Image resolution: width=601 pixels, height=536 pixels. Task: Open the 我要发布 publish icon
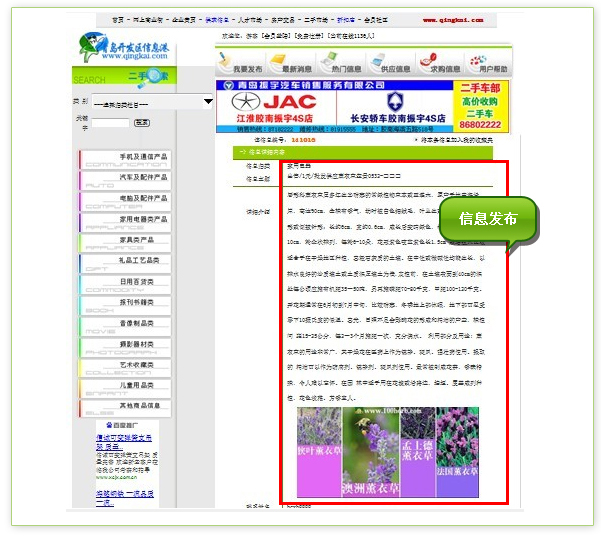[x=241, y=63]
